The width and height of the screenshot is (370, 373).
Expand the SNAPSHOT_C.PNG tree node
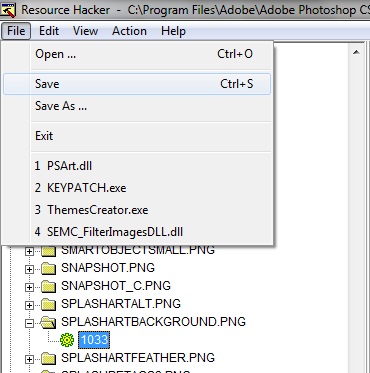tap(30, 287)
